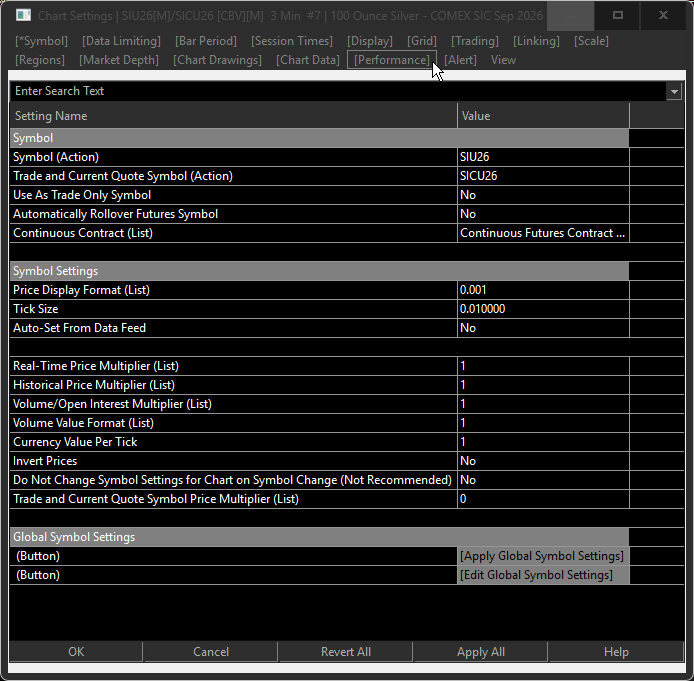This screenshot has width=694, height=681.
Task: Close the Chart Settings window
Action: [x=663, y=15]
